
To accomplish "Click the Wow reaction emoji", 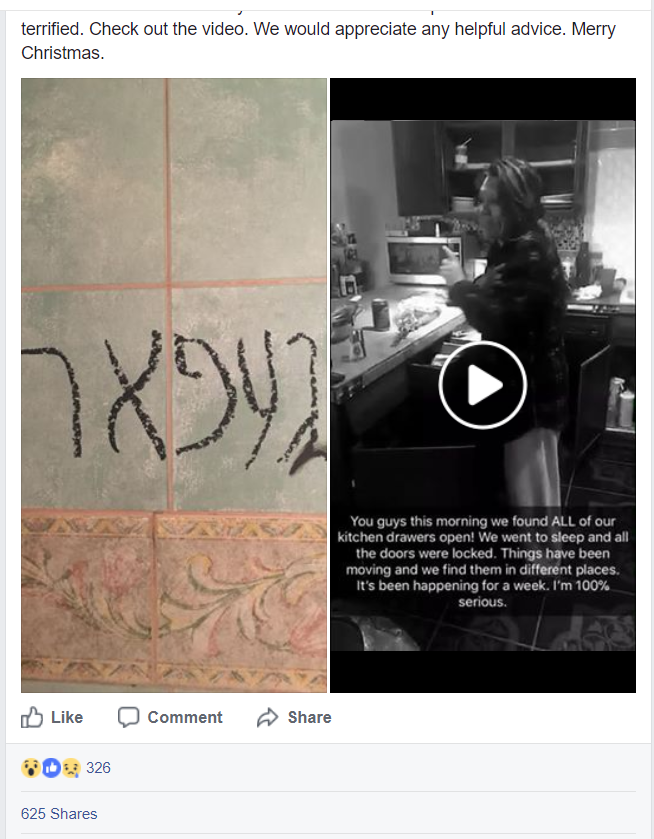I will pos(31,768).
